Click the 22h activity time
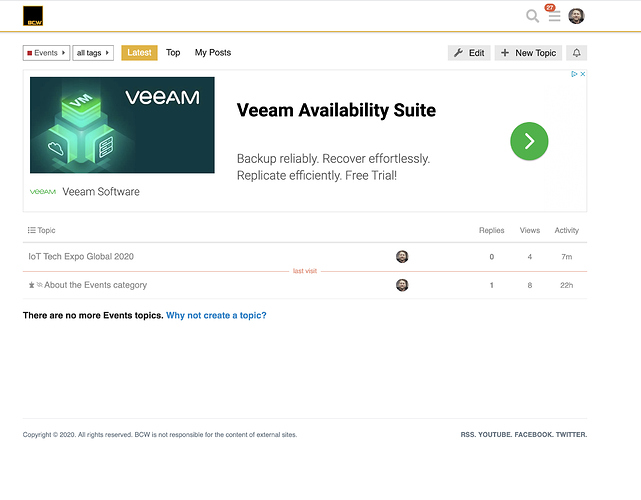641x500 pixels. [567, 285]
